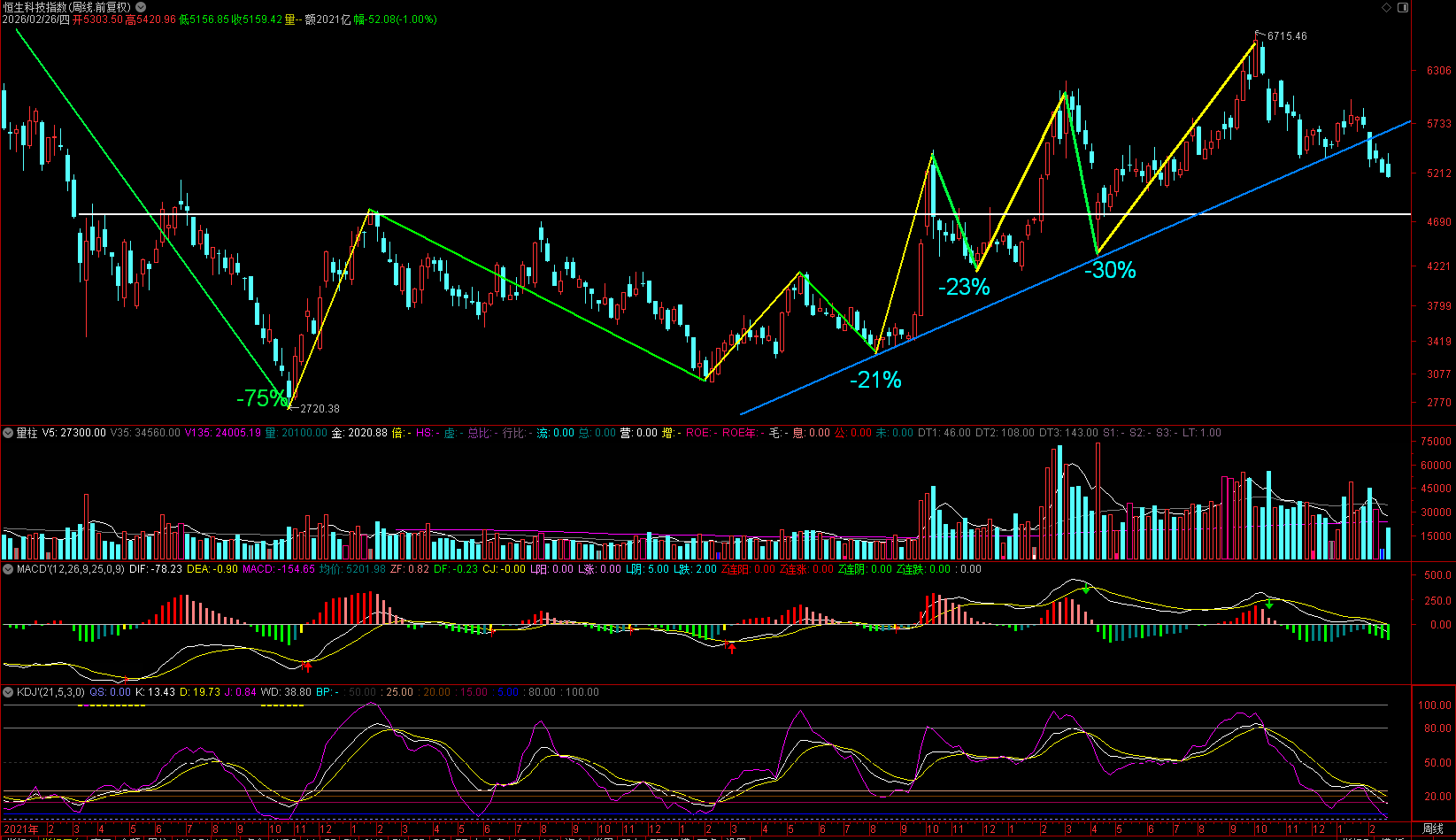The image size is (1456, 840).
Task: Click the 均价: 5201.98 readout
Action: click(x=352, y=569)
